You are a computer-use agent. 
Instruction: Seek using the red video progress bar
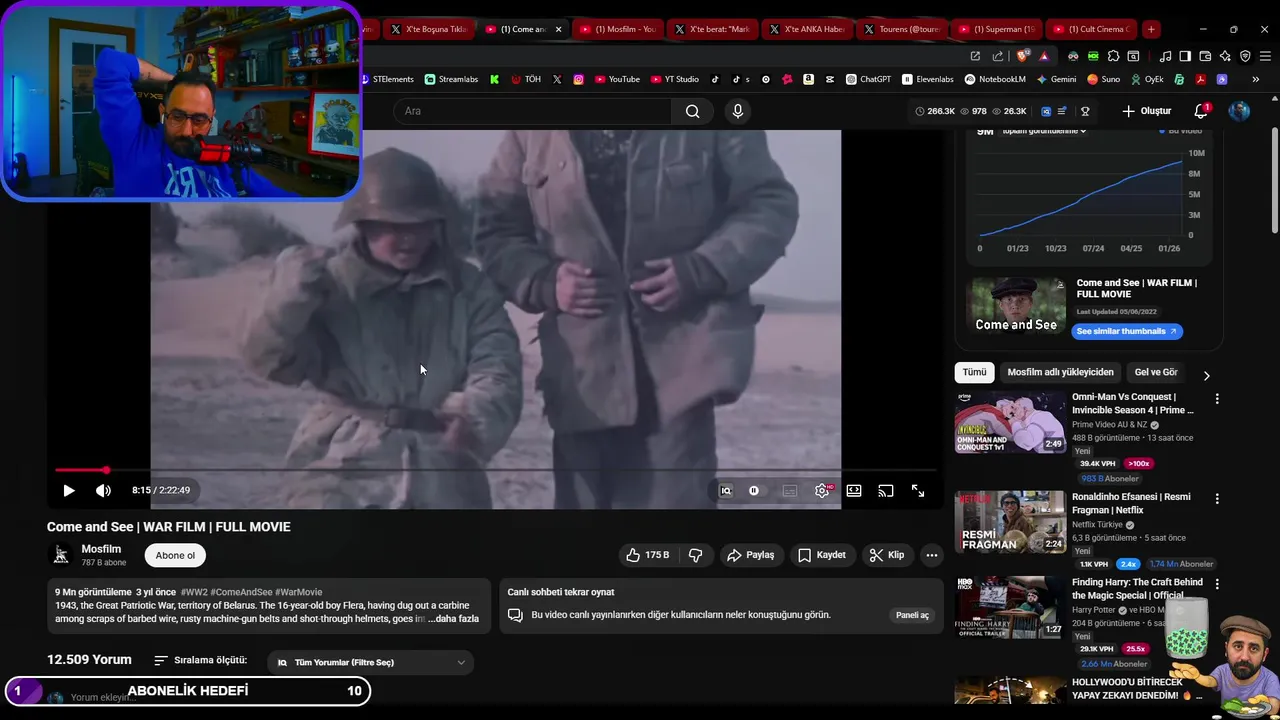tap(495, 470)
